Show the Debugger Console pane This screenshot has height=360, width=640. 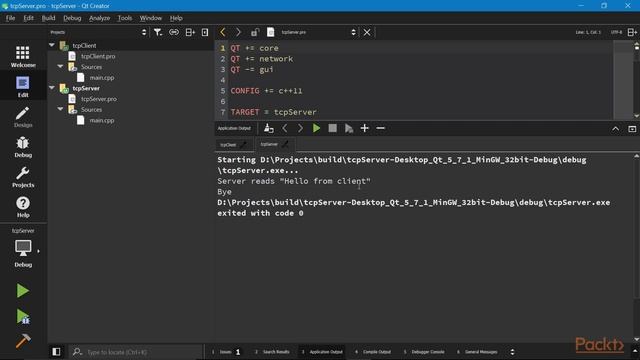(x=424, y=351)
